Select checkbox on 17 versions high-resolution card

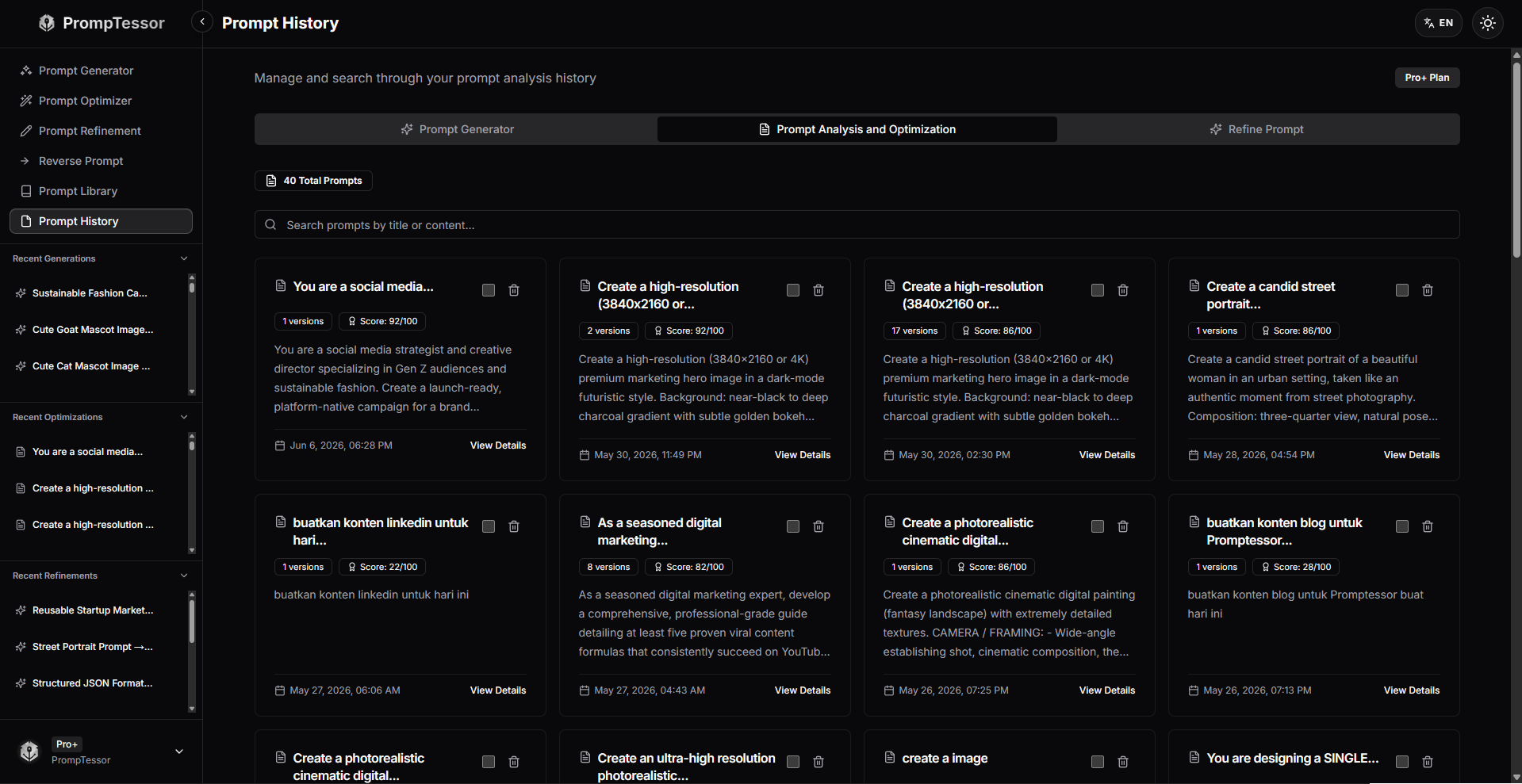(1098, 290)
